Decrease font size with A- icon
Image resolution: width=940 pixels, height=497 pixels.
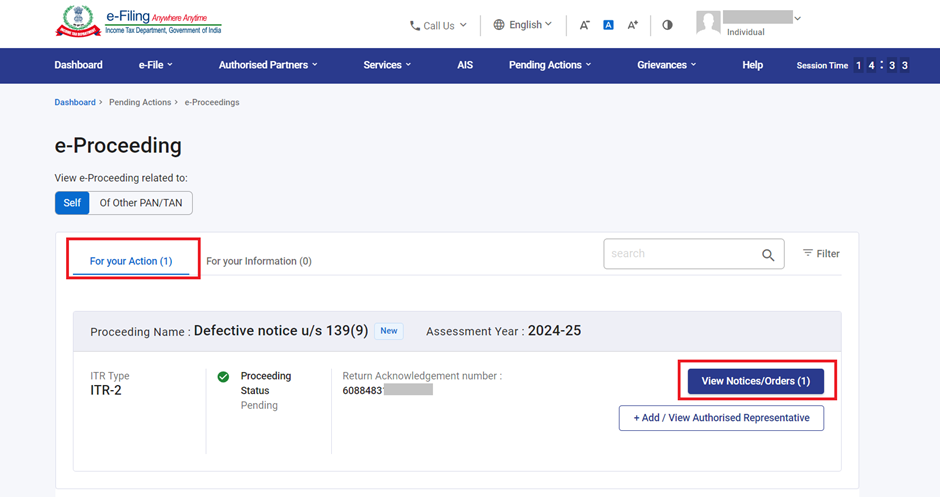[x=584, y=25]
